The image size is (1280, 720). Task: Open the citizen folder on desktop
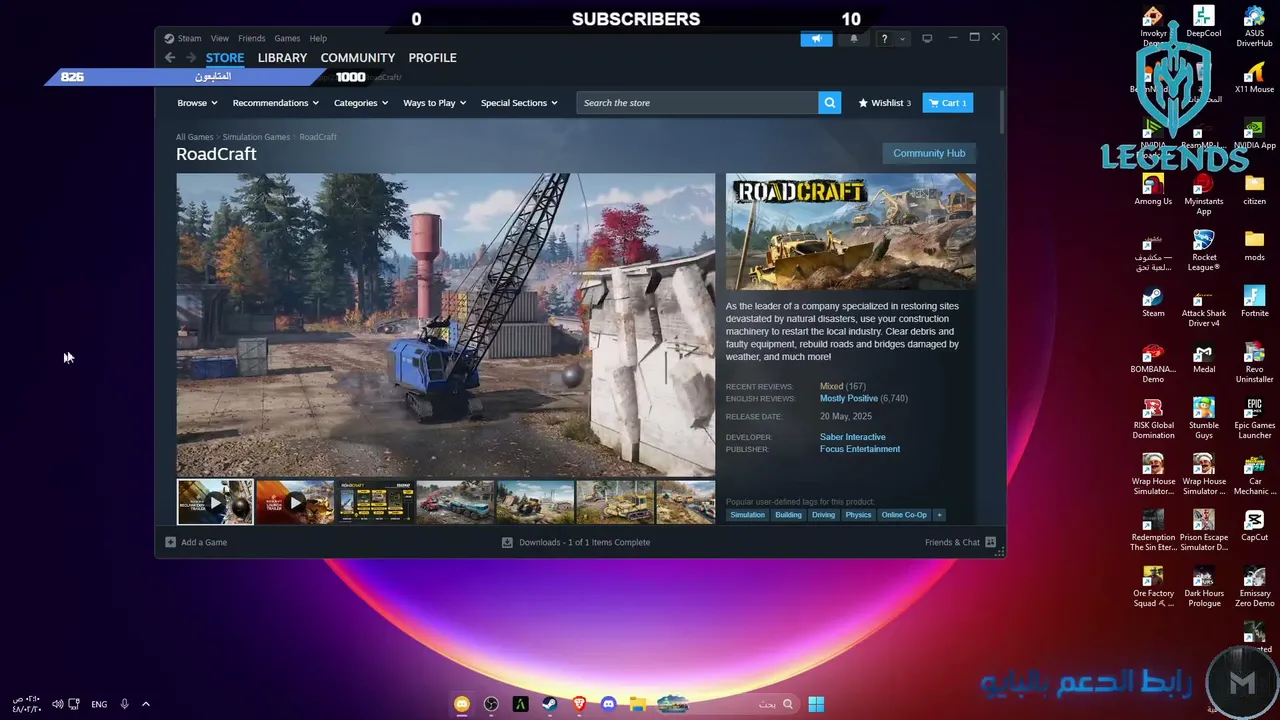pyautogui.click(x=1254, y=190)
